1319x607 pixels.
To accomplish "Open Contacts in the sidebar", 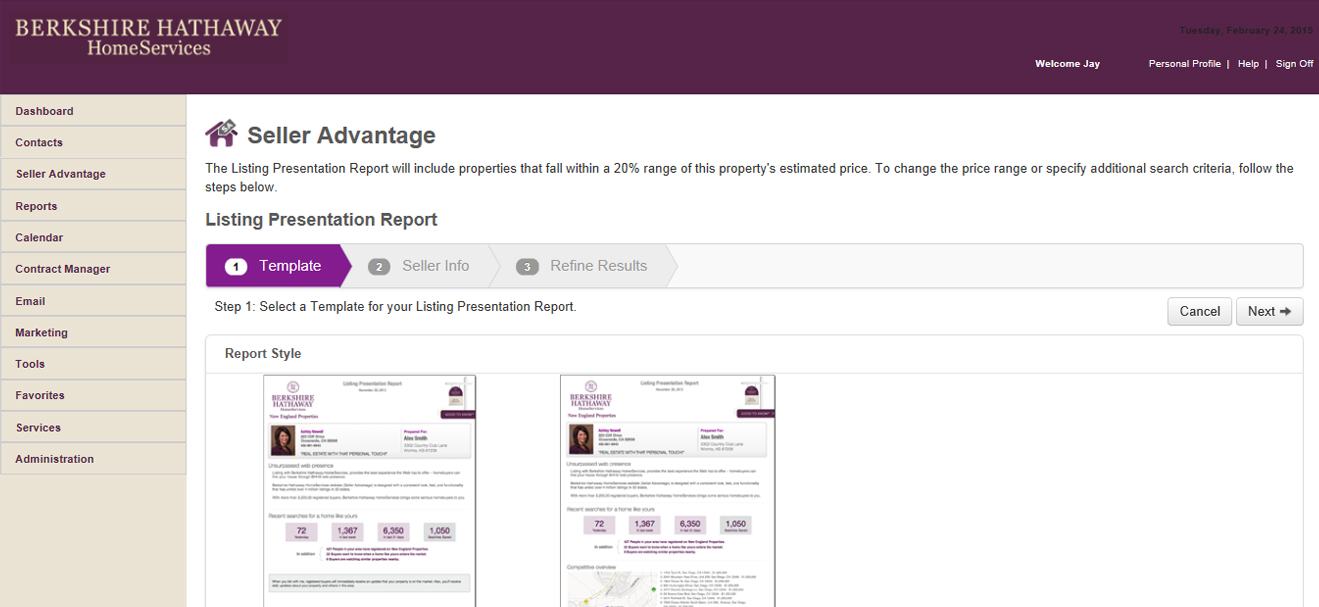I will pyautogui.click(x=93, y=143).
